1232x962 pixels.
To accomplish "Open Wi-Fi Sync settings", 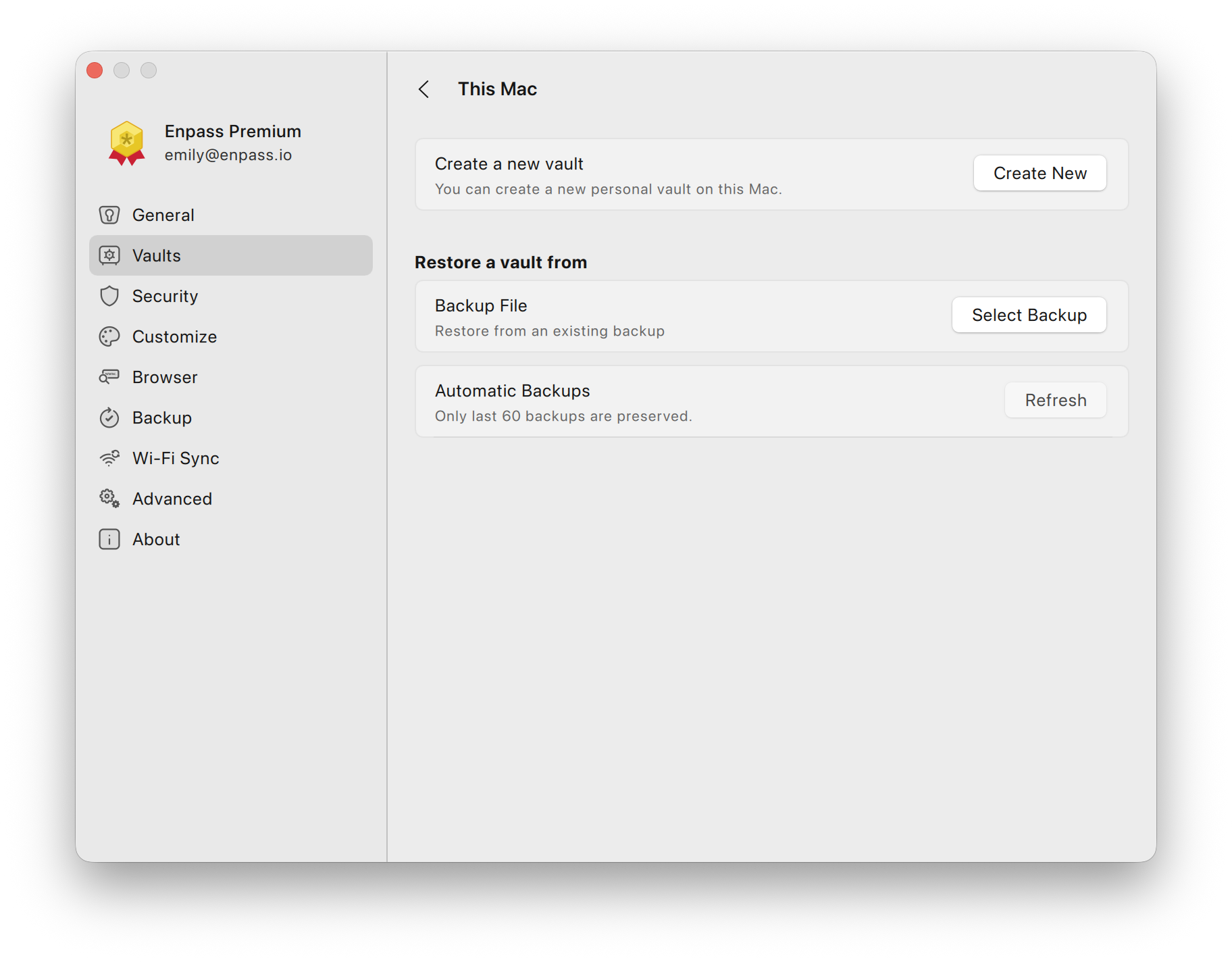I will 231,458.
